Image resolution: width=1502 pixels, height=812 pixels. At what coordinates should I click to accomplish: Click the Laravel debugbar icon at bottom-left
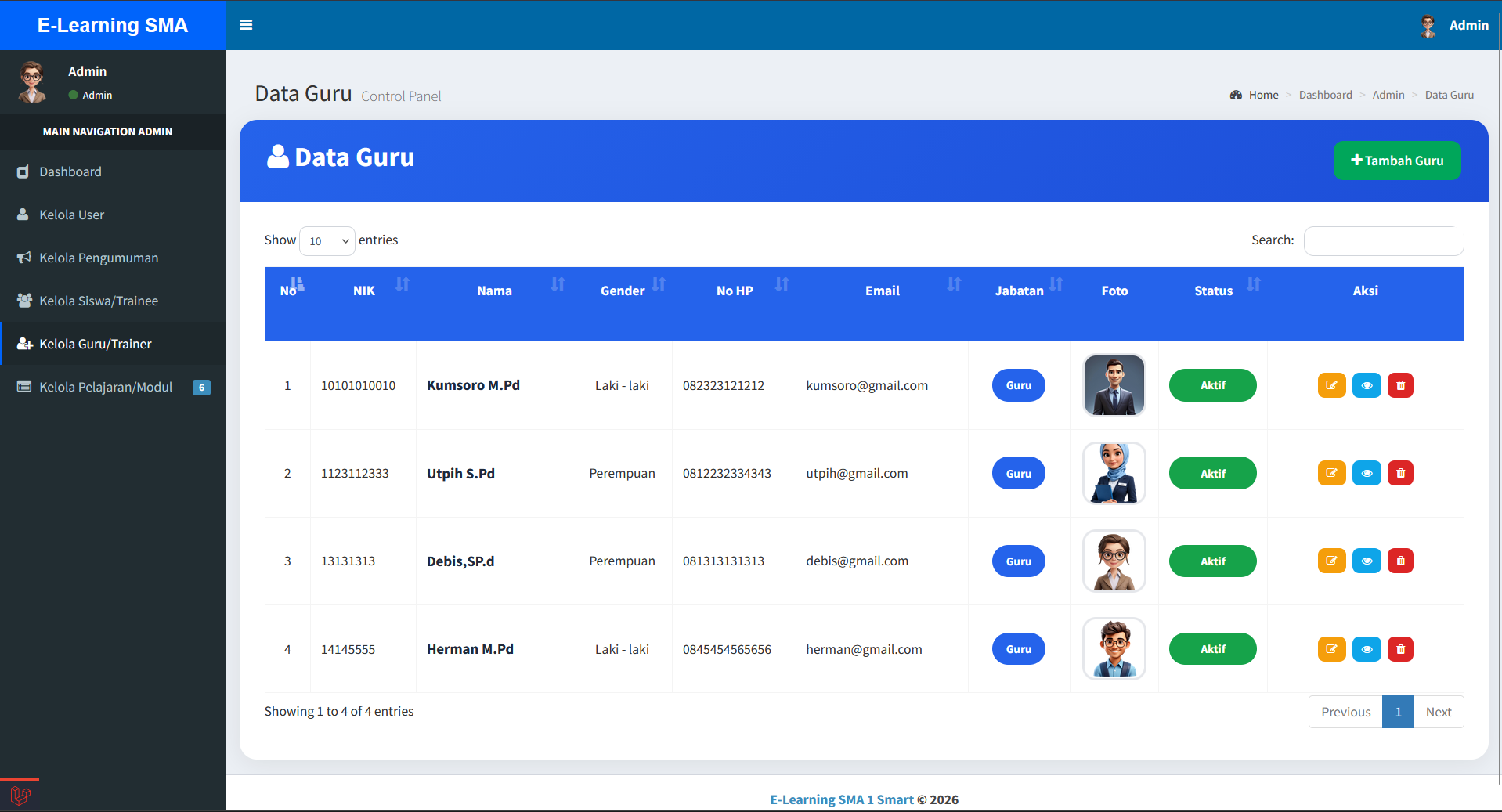20,796
